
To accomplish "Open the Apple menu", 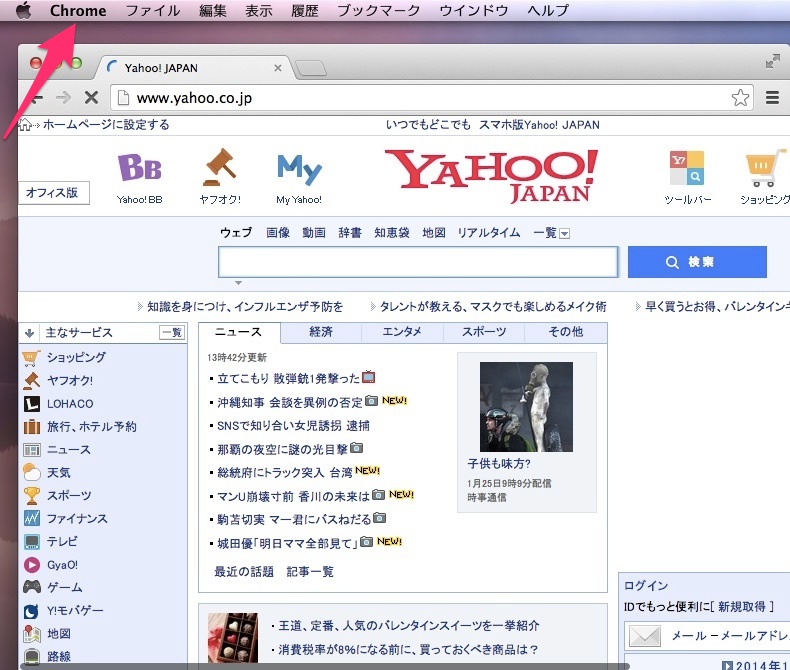I will [x=23, y=10].
